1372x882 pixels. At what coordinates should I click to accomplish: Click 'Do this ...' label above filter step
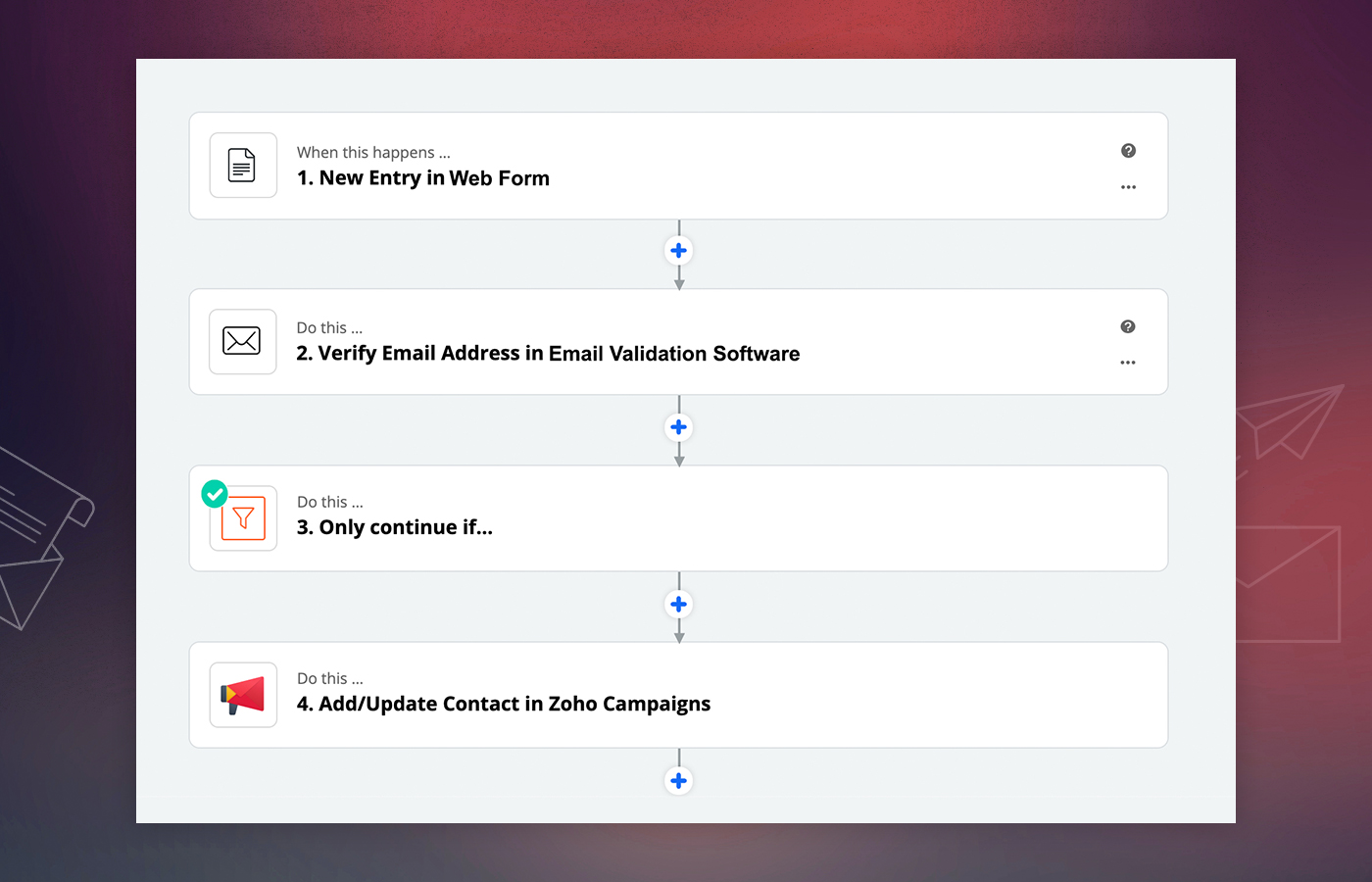click(329, 502)
